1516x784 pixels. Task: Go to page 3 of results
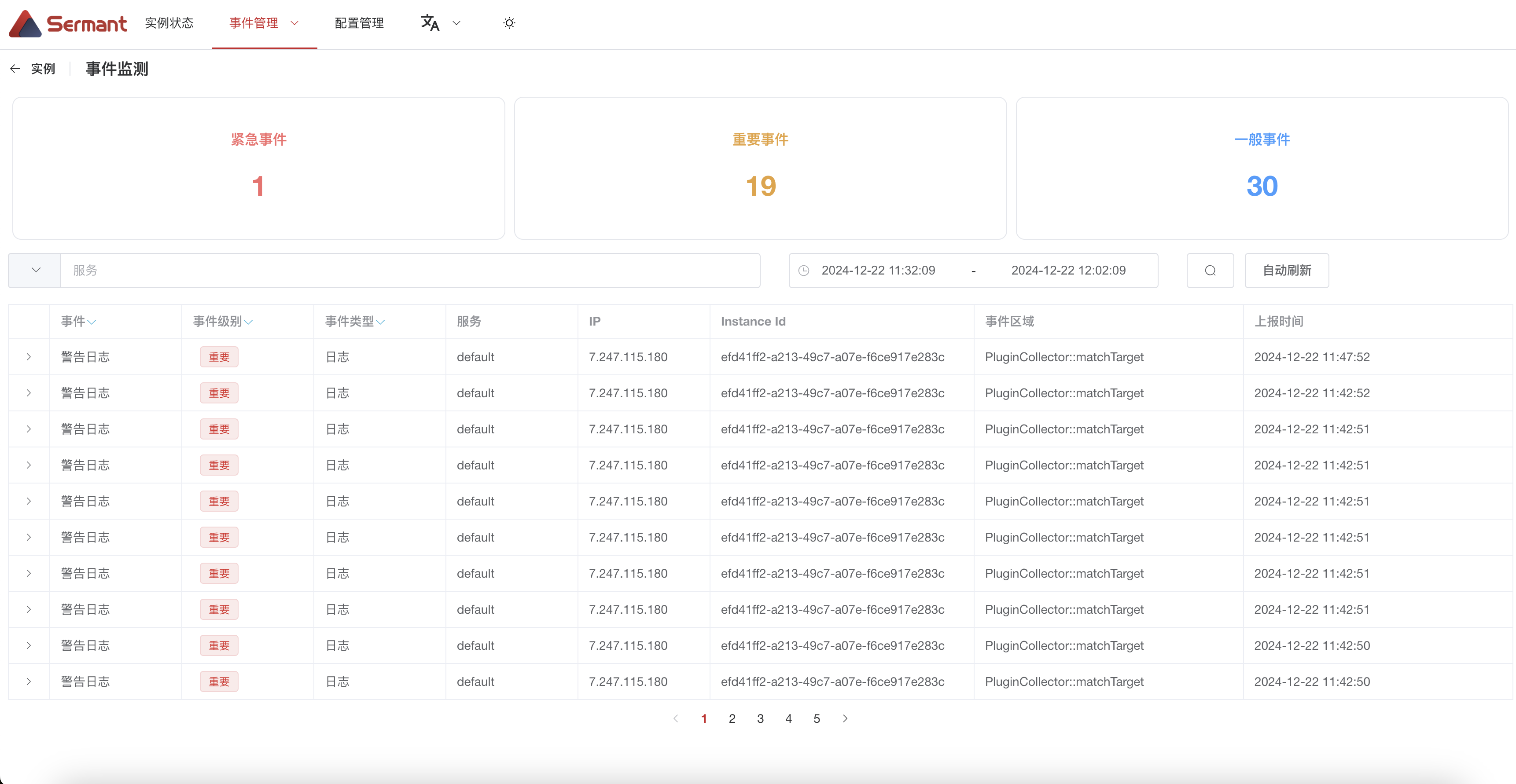tap(760, 719)
